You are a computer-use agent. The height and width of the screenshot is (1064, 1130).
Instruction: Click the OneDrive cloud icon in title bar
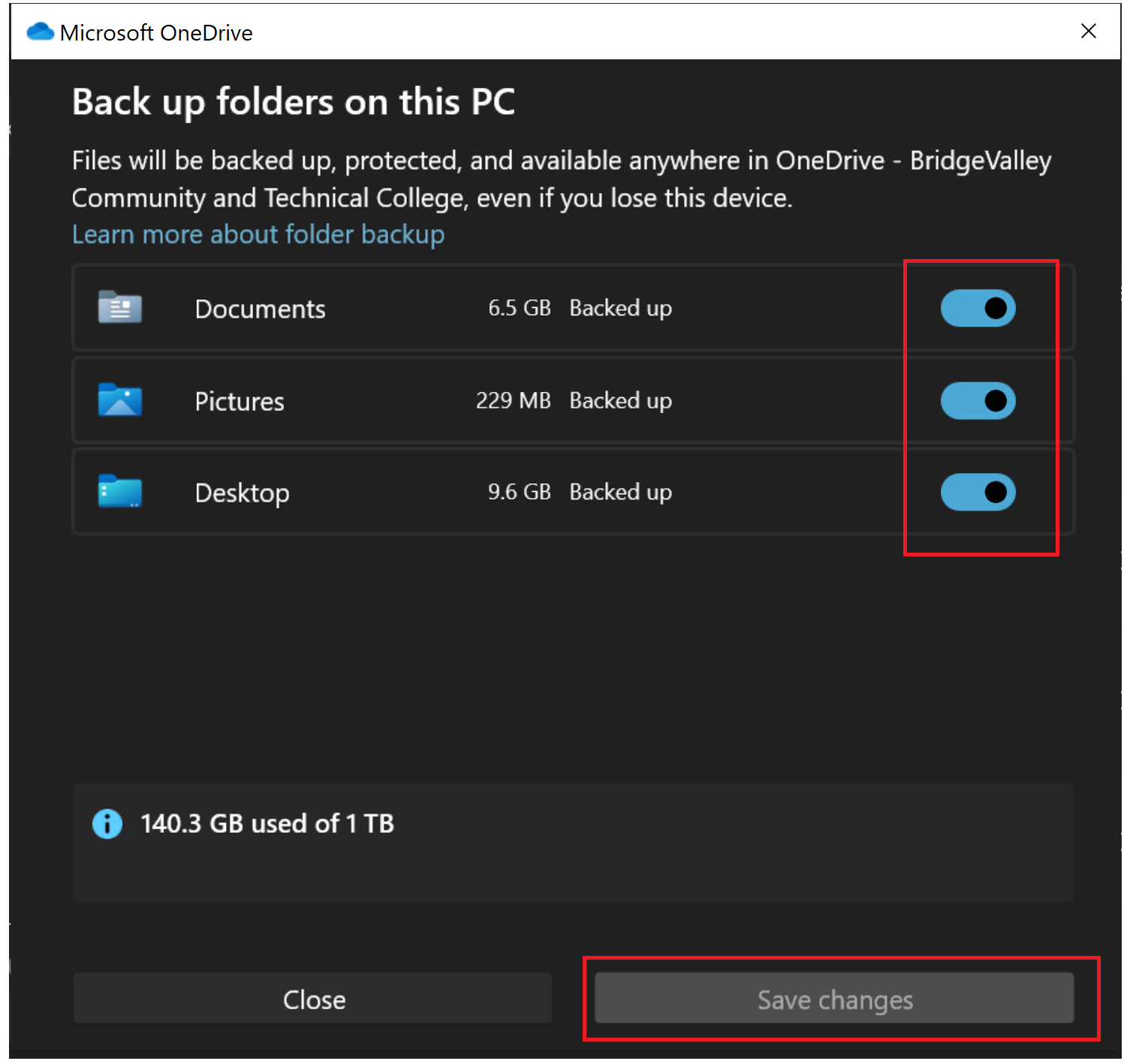click(40, 32)
